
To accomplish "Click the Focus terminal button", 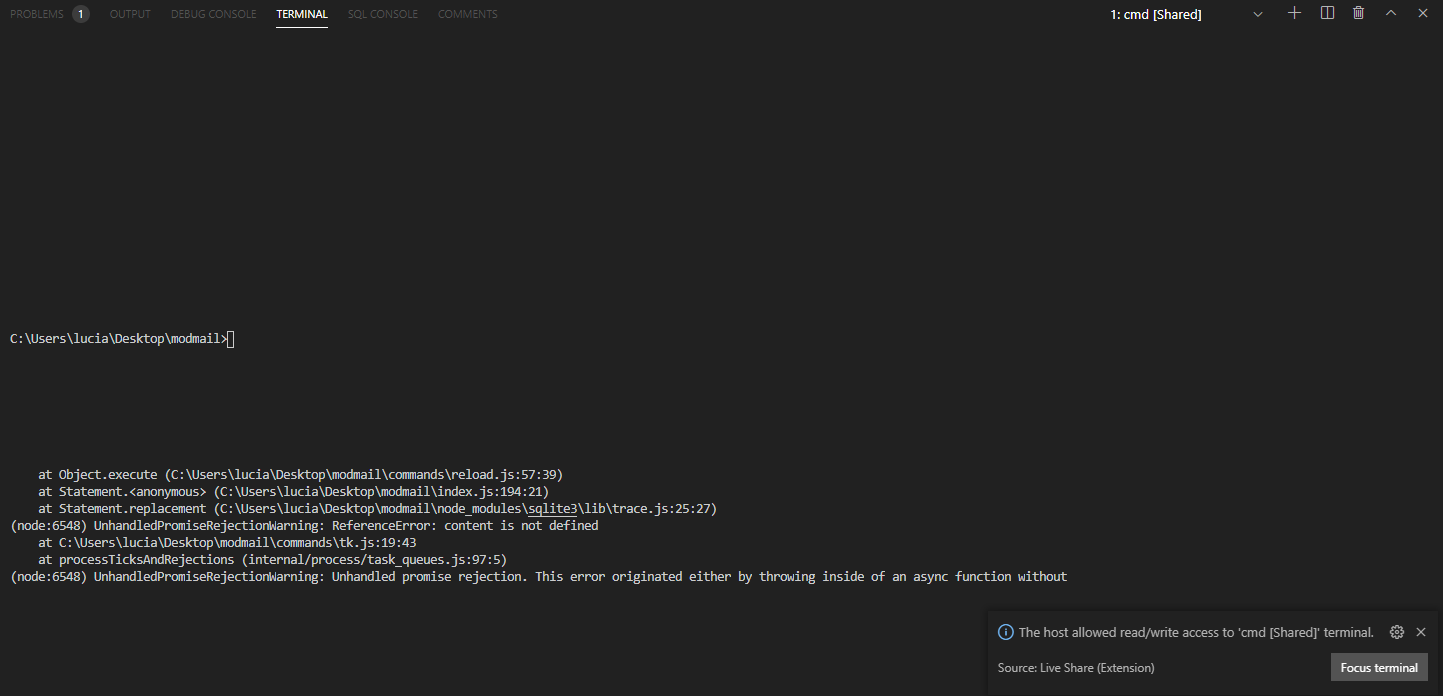I will [1379, 667].
